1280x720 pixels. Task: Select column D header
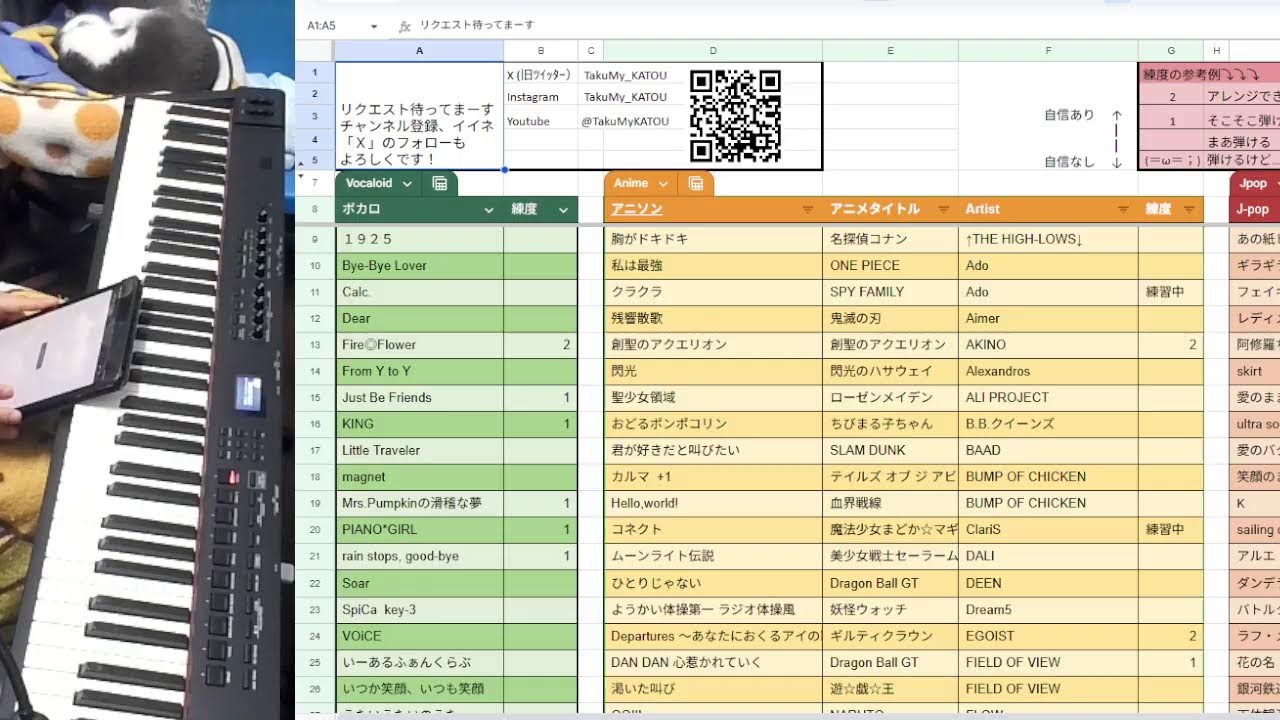click(713, 50)
